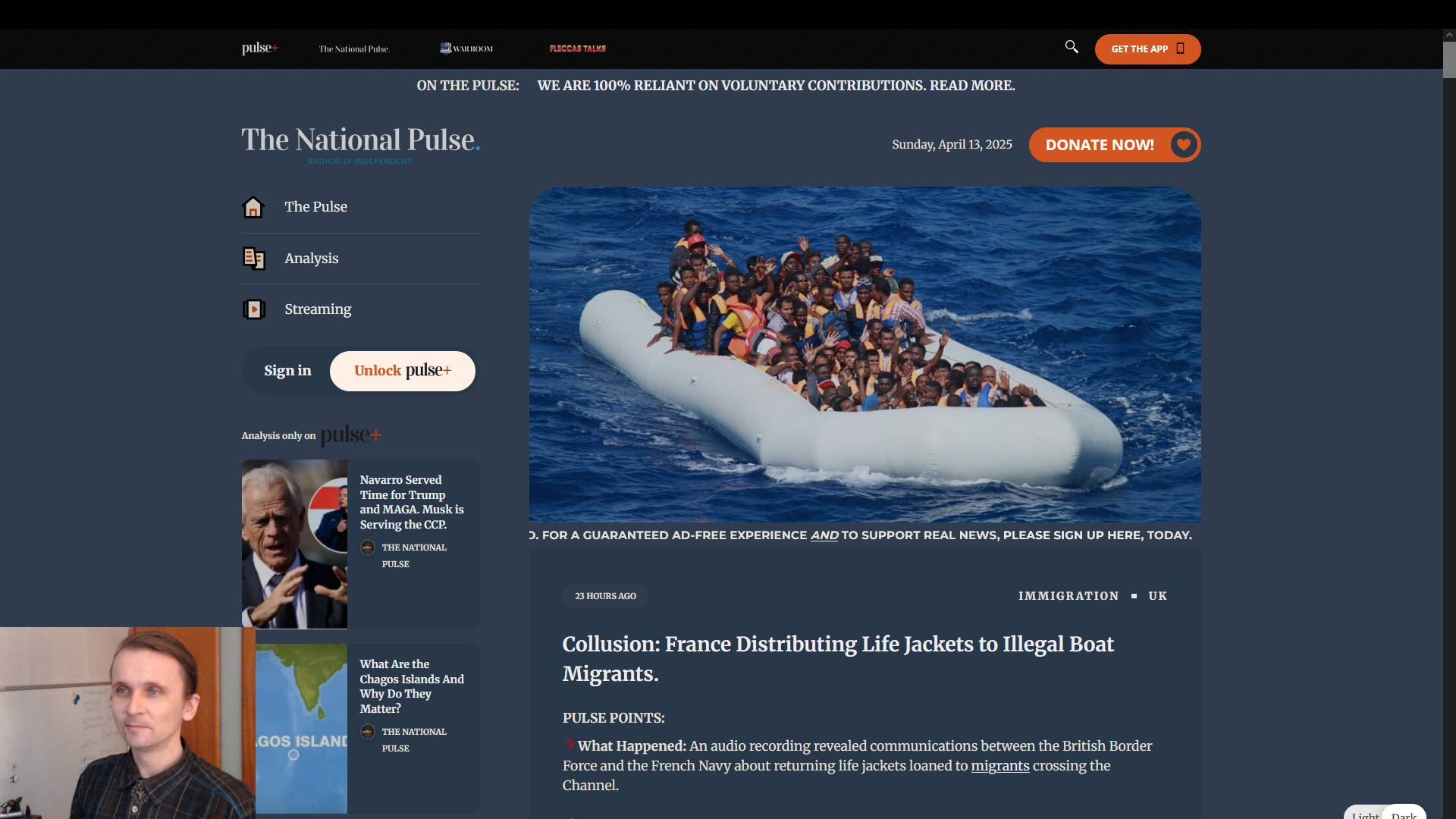Click the page scrollbar thumb
Viewport: 1456px width, 819px height.
click(1449, 59)
